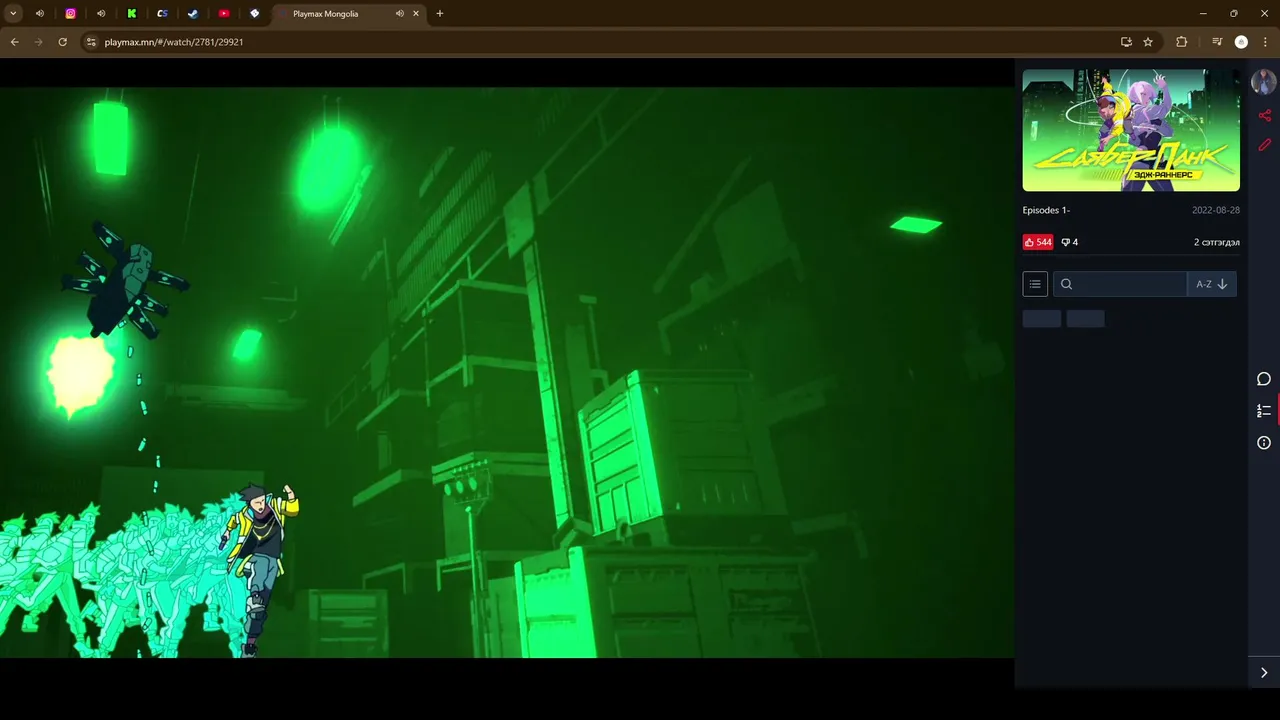Reload the current page
This screenshot has height=720, width=1280.
pos(62,42)
